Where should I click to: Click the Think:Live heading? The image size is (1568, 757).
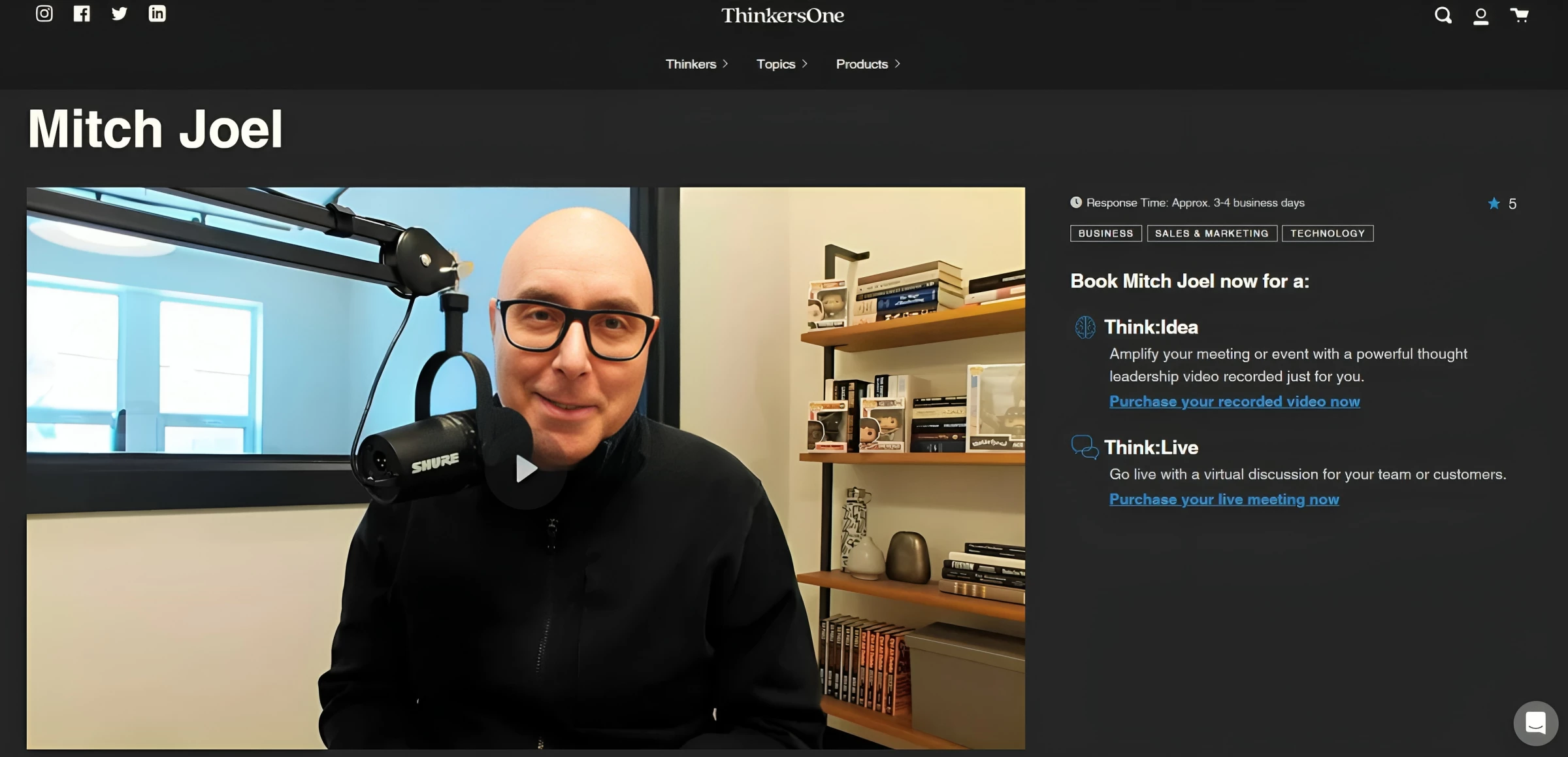1151,447
